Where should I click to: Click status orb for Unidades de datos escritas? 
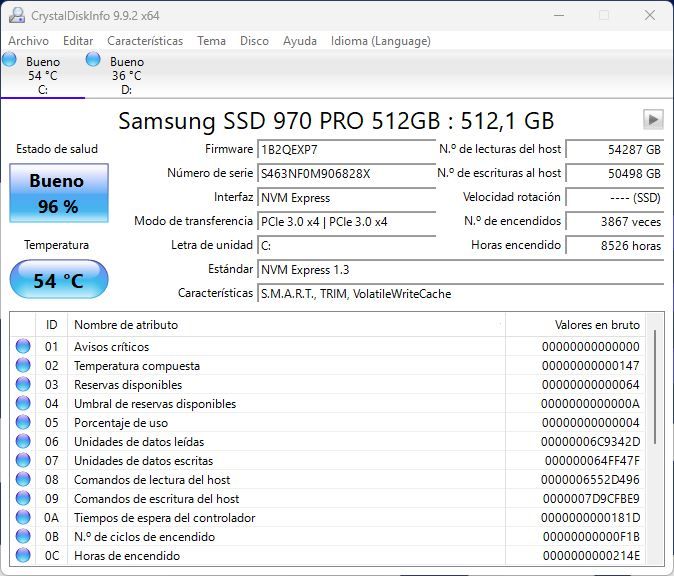tap(23, 460)
